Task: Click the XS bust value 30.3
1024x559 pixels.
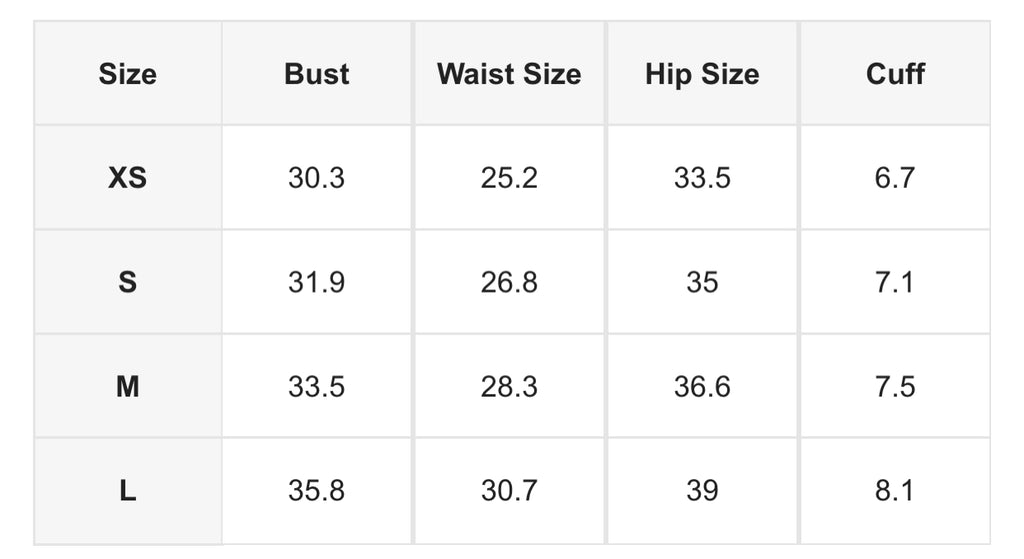Action: tap(316, 178)
